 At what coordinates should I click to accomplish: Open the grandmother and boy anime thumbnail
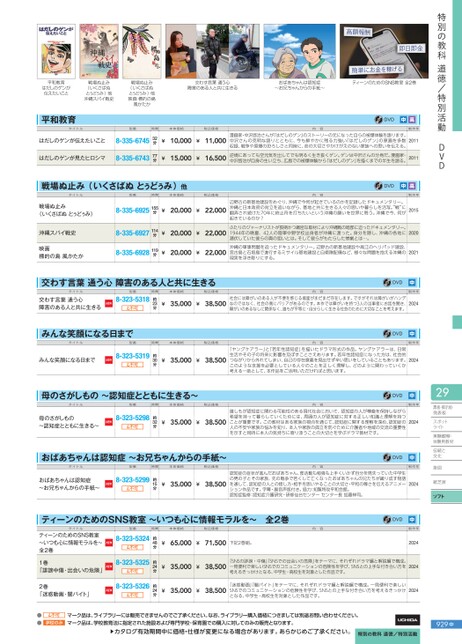(299, 51)
